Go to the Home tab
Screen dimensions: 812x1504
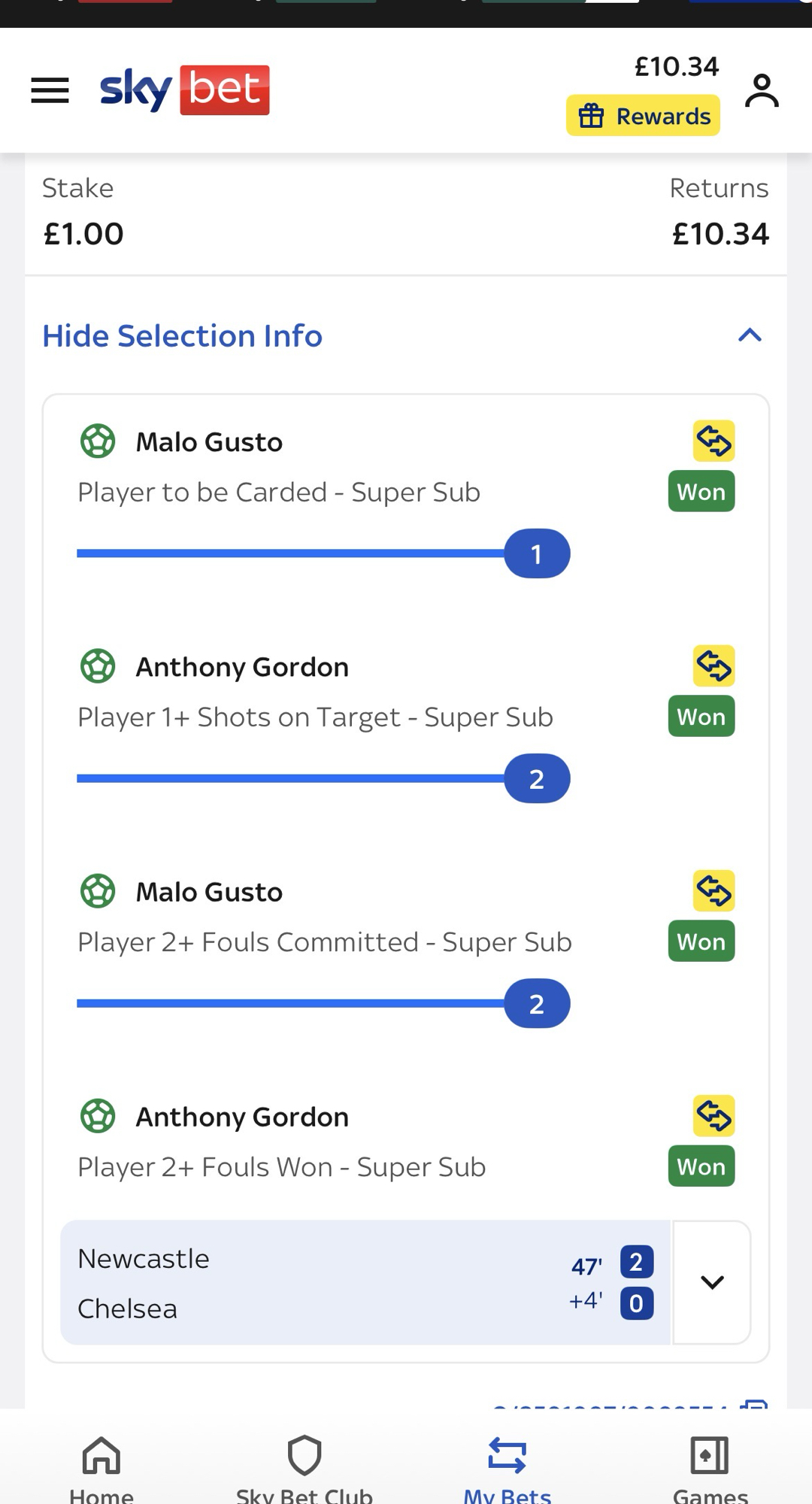click(x=101, y=1466)
